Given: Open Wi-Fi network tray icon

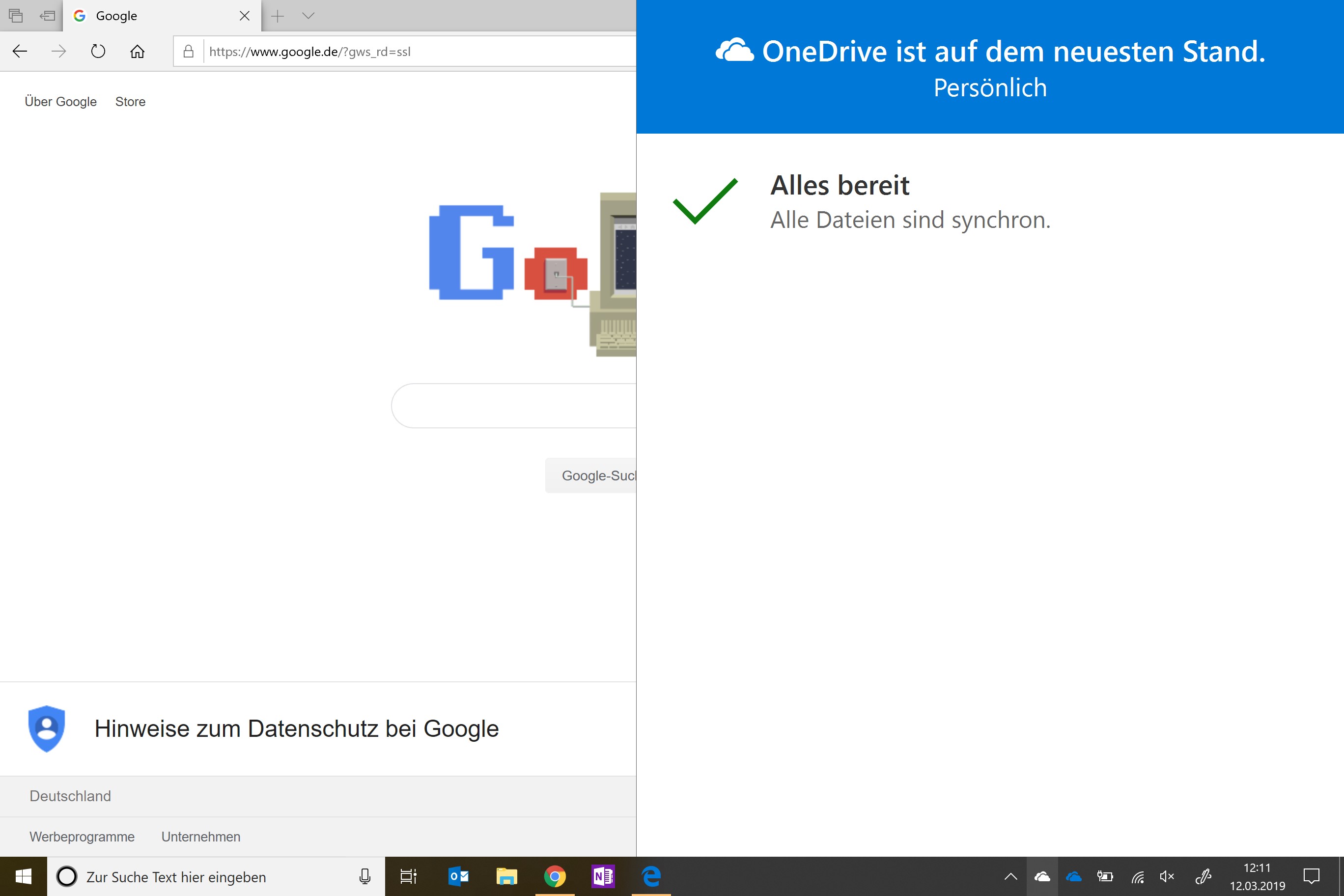Looking at the screenshot, I should [1138, 876].
